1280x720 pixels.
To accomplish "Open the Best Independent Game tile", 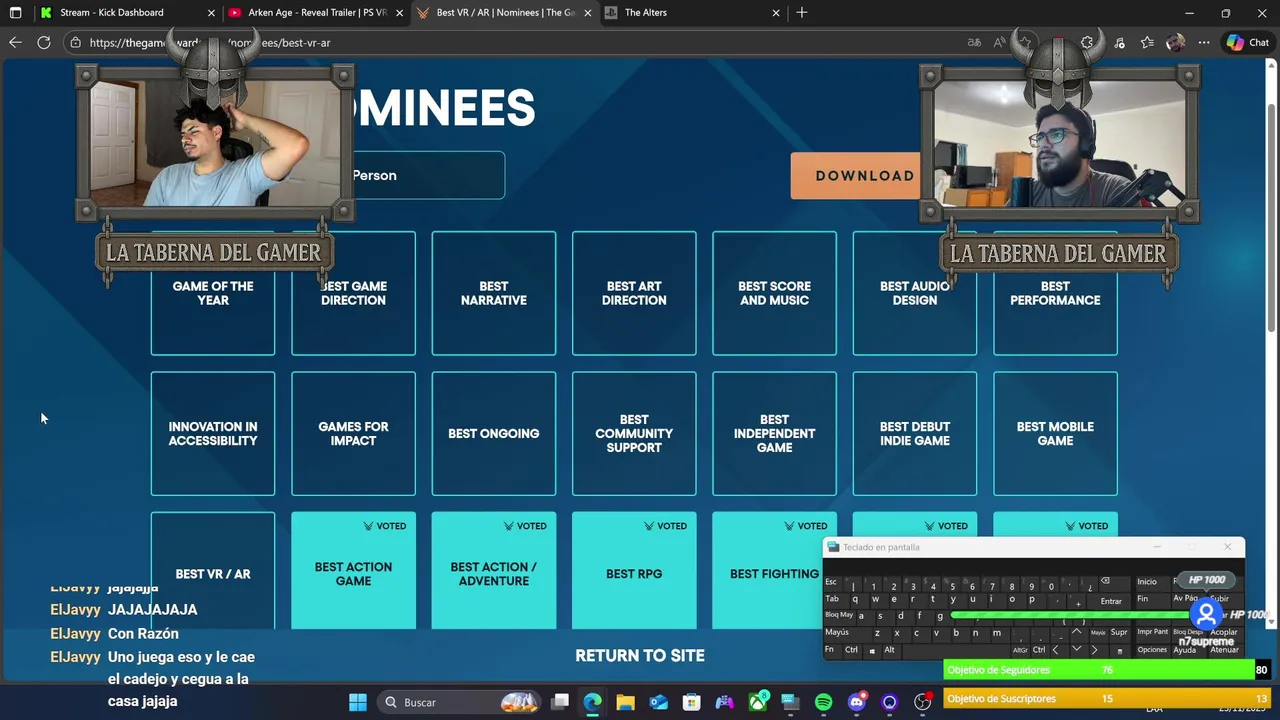I will click(774, 433).
